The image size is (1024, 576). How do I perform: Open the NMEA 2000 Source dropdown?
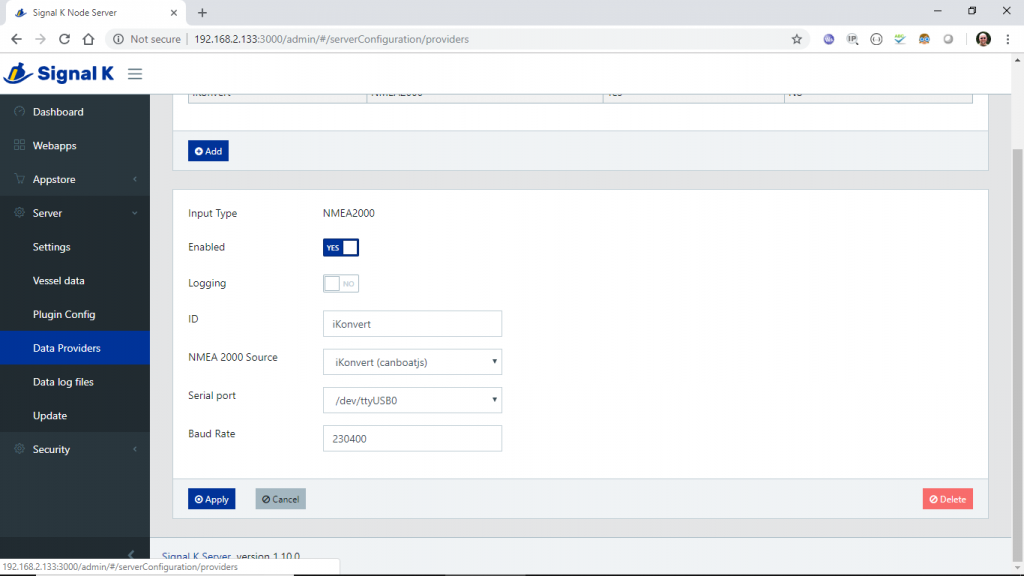click(x=412, y=362)
